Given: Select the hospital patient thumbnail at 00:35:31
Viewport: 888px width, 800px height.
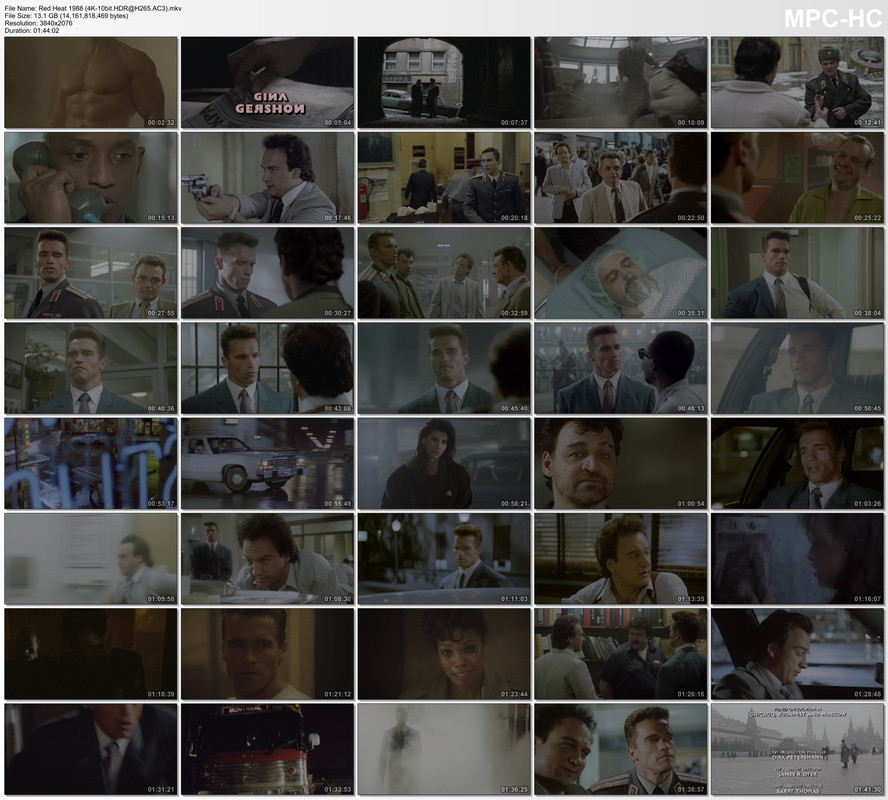Looking at the screenshot, I should (621, 273).
